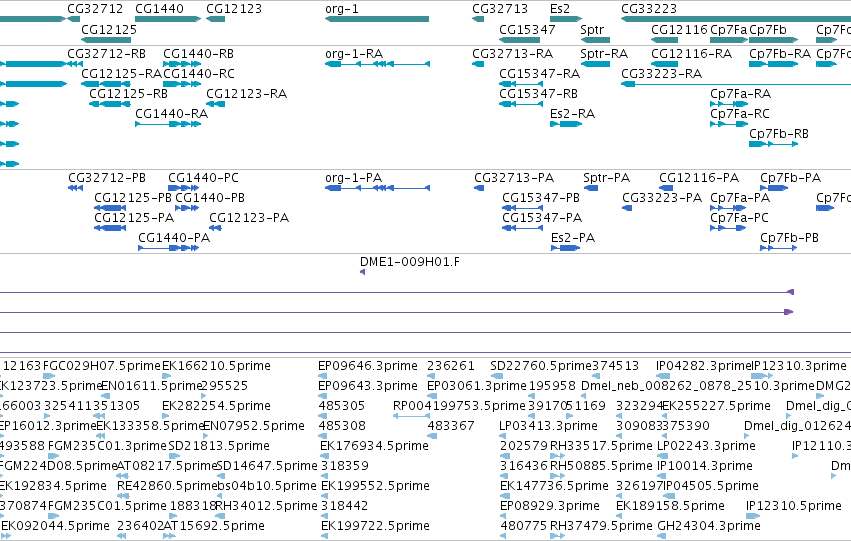Click the Es2-PA protein label
The height and width of the screenshot is (541, 851).
click(x=573, y=237)
